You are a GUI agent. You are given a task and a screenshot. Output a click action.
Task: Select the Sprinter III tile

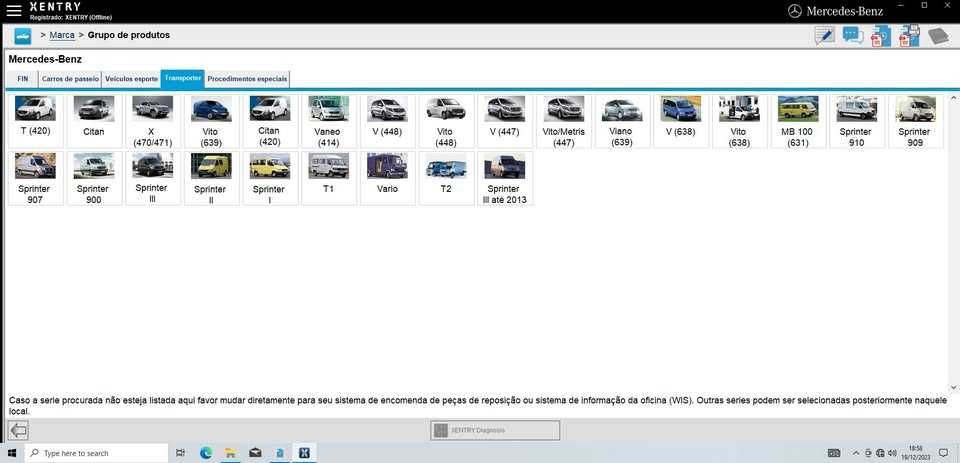click(x=152, y=178)
